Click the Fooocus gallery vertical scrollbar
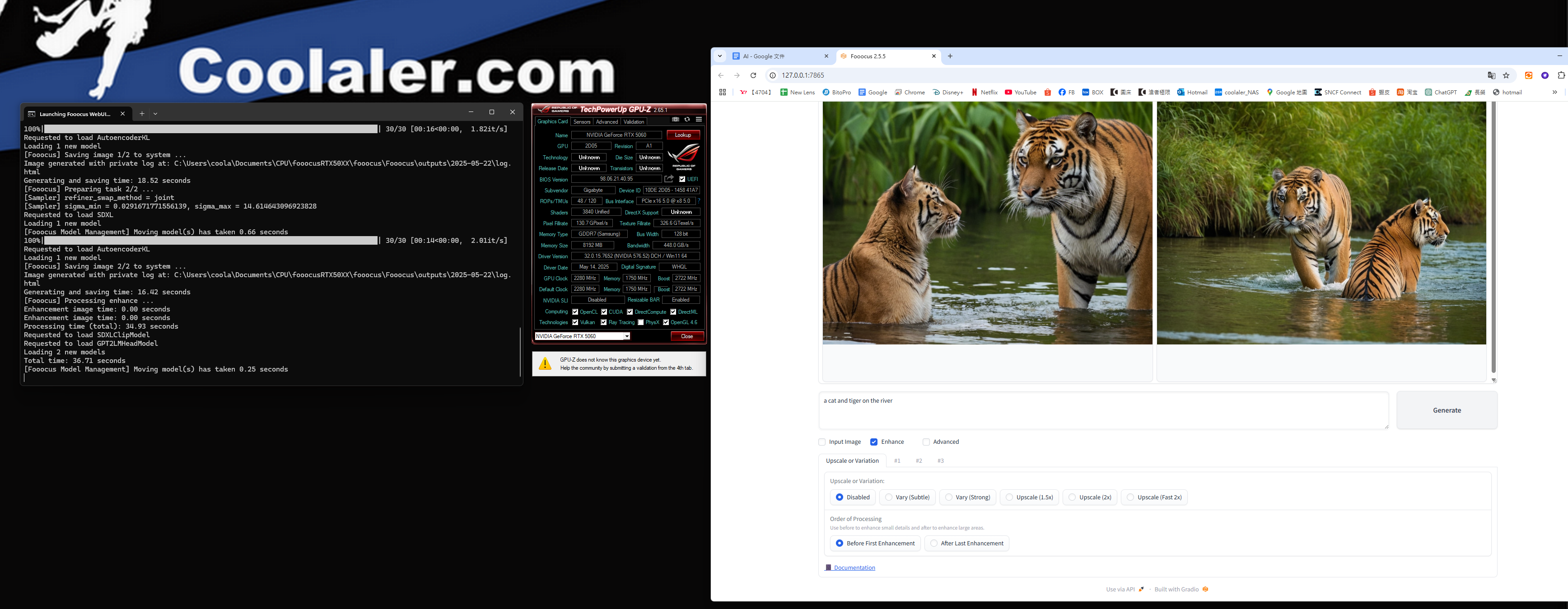1568x609 pixels. (x=1493, y=237)
